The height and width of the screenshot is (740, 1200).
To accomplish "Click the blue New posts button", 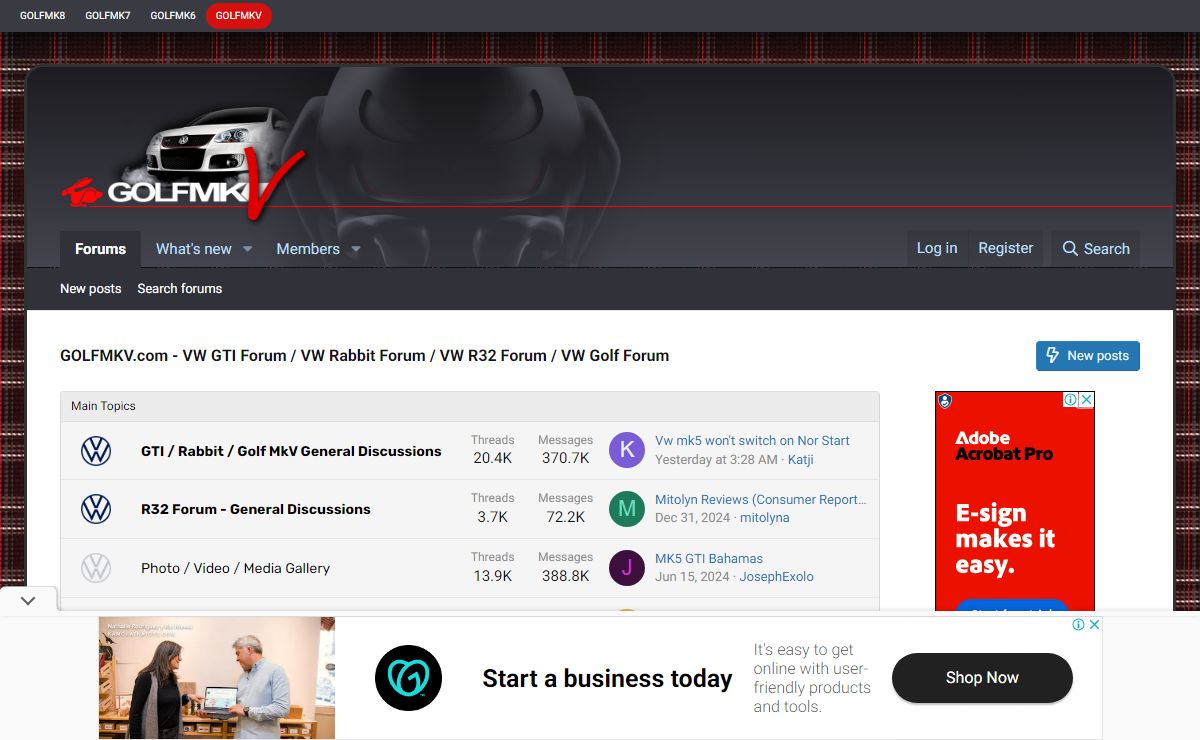I will pos(1087,356).
